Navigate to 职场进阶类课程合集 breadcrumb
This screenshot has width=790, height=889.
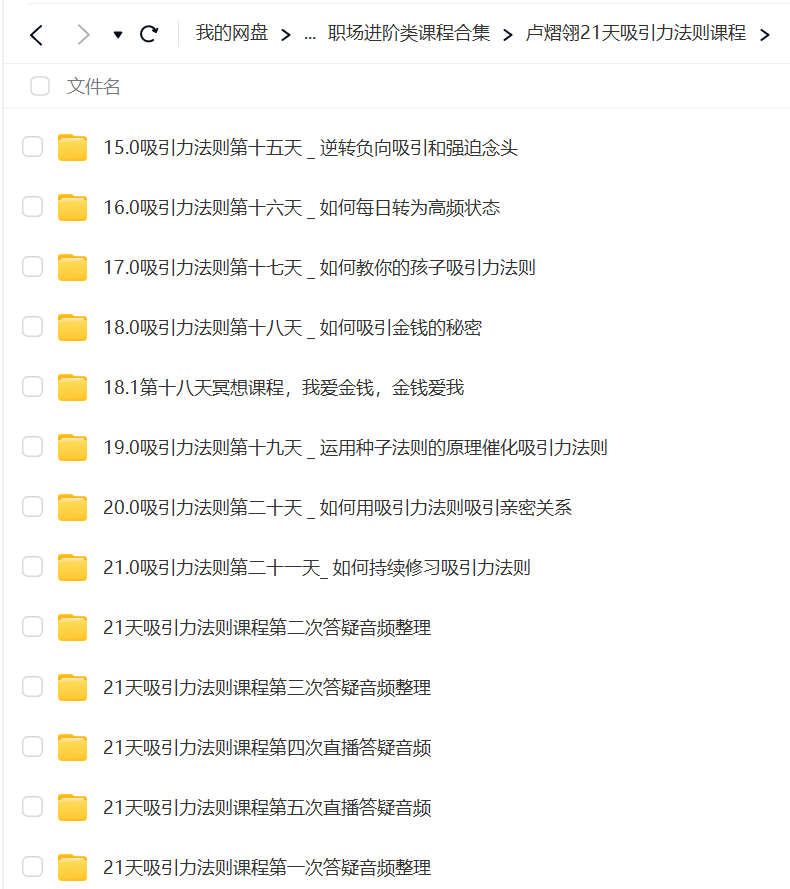click(x=409, y=33)
